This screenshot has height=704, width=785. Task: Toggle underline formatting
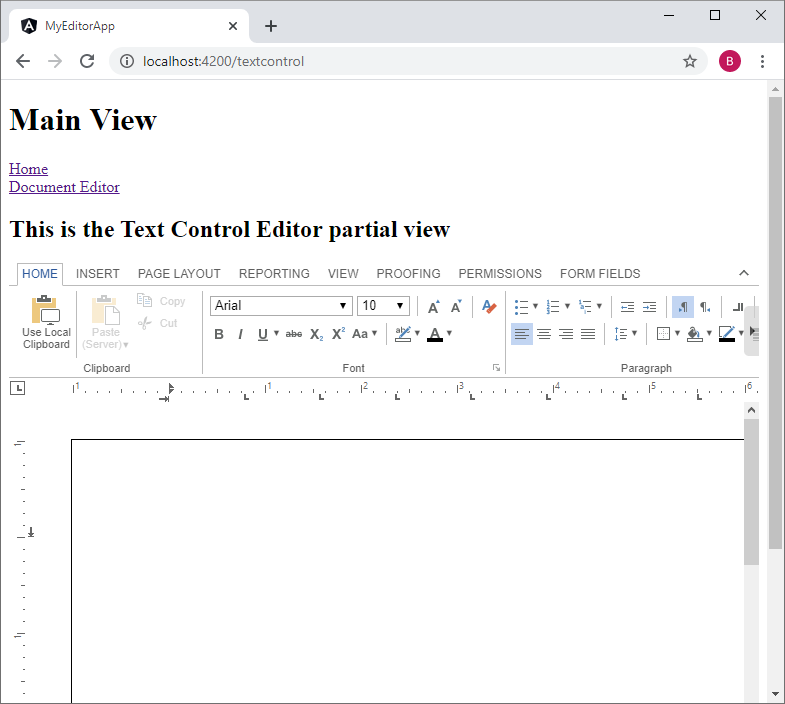(x=262, y=334)
